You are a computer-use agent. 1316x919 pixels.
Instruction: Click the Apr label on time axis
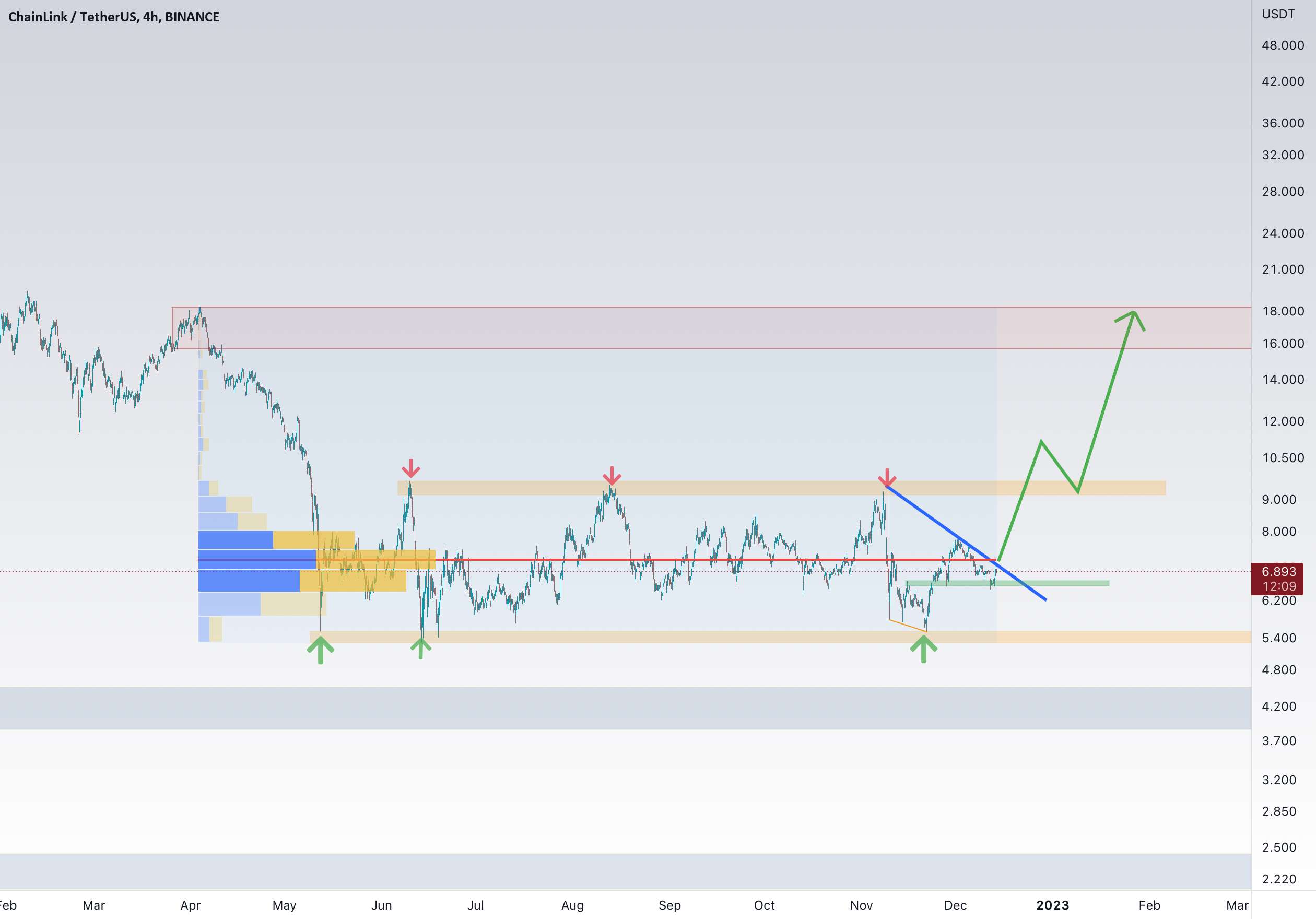pyautogui.click(x=190, y=905)
